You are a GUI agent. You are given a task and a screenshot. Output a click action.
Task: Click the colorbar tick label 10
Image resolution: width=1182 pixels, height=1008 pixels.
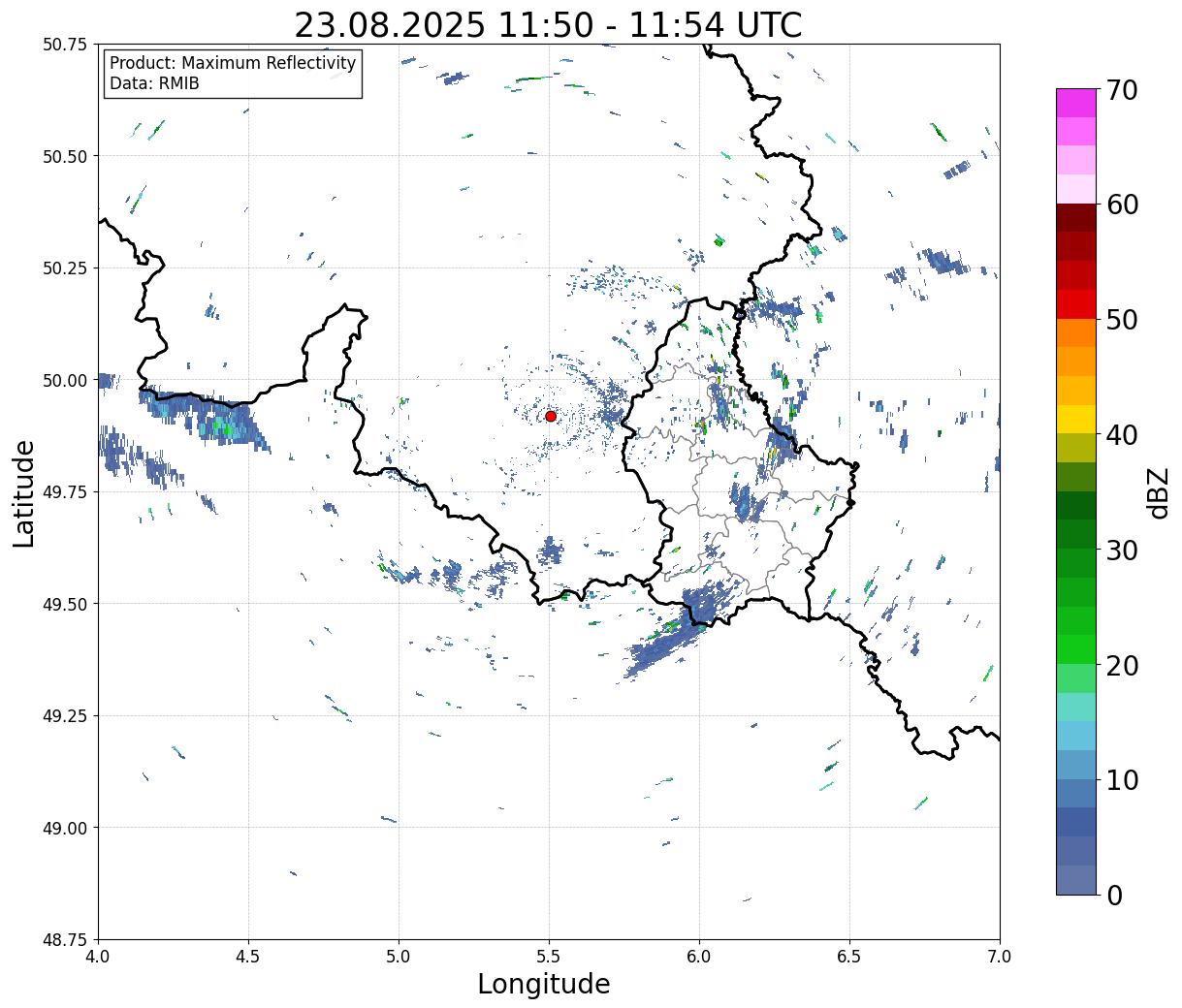[x=1123, y=779]
